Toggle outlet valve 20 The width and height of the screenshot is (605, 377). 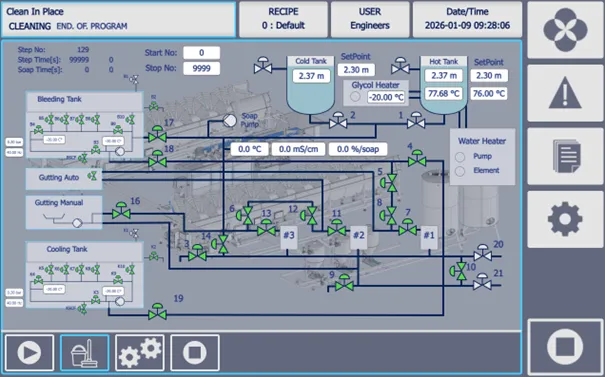point(482,253)
